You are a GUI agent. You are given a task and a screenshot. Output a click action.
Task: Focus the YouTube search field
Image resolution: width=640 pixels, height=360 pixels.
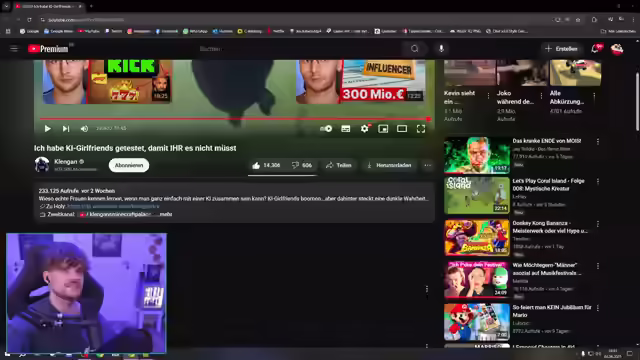point(300,49)
